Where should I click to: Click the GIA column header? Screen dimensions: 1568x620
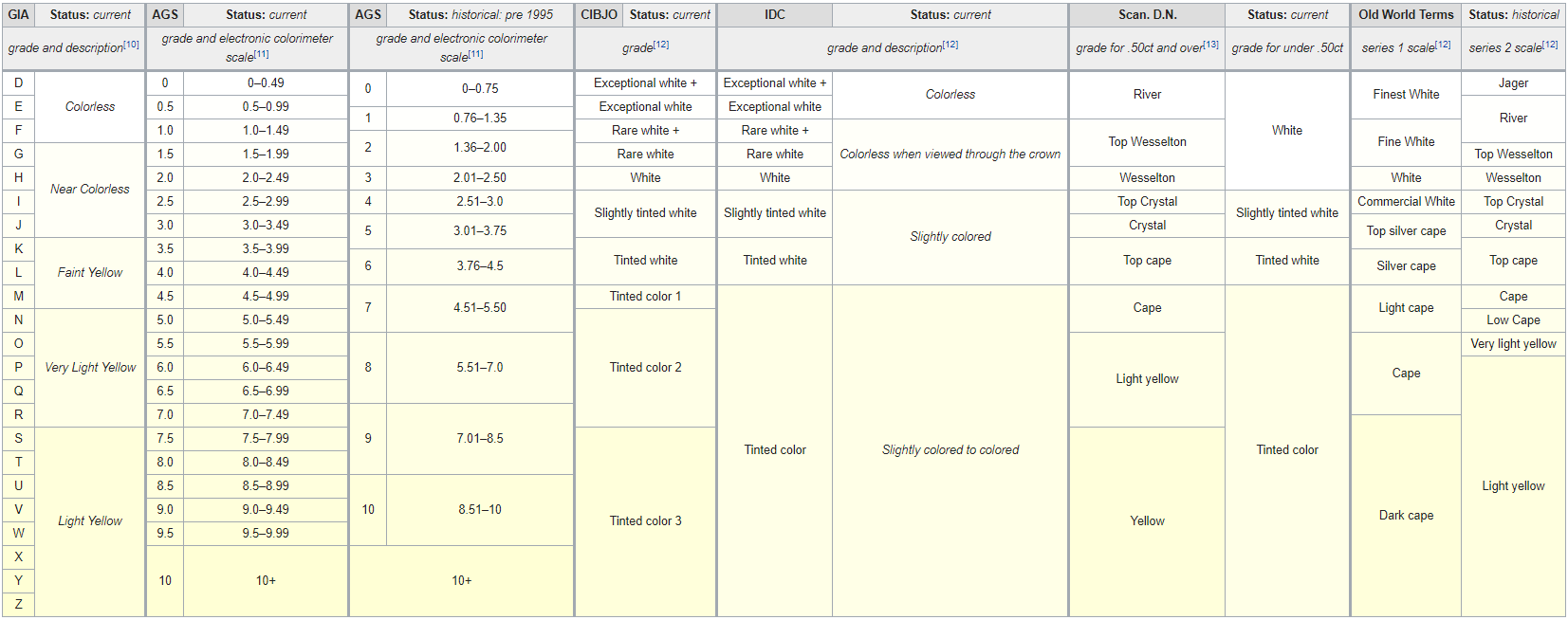pos(19,15)
